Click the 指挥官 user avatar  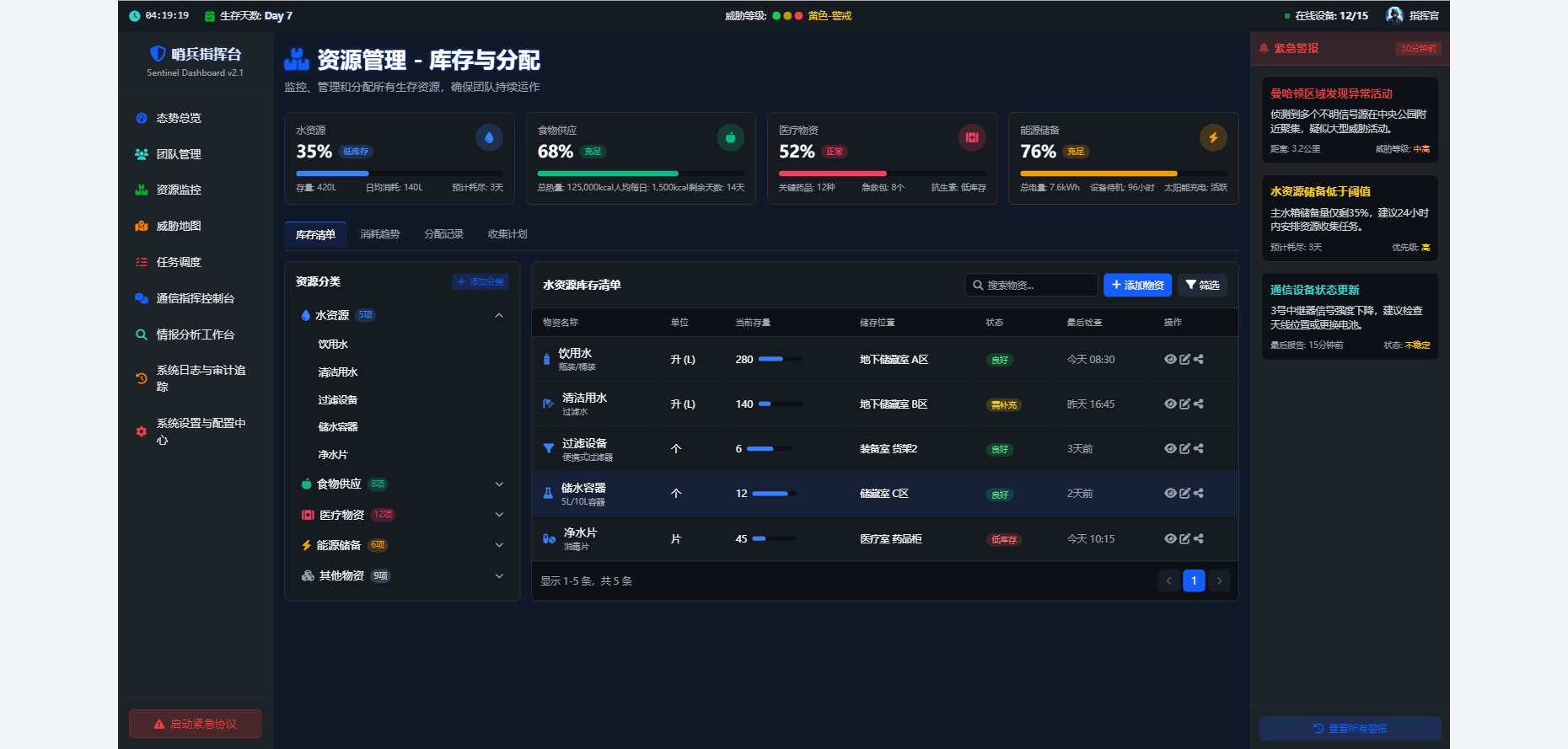[1394, 15]
